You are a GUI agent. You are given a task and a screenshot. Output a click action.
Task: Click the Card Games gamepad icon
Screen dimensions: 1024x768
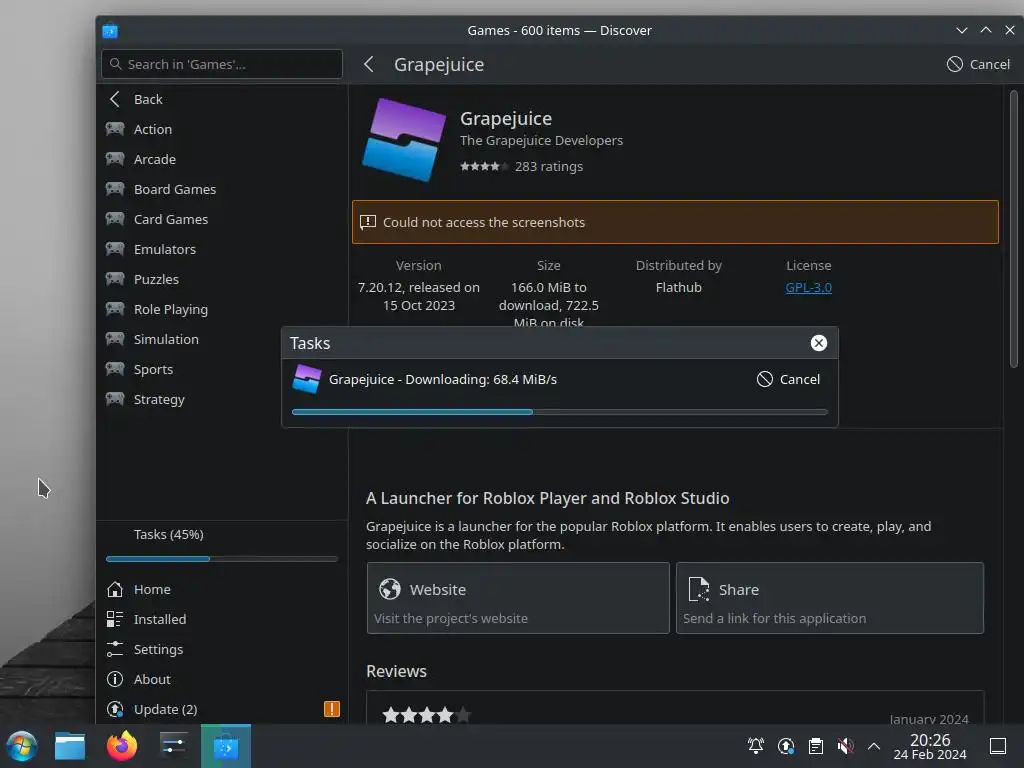pyautogui.click(x=115, y=219)
